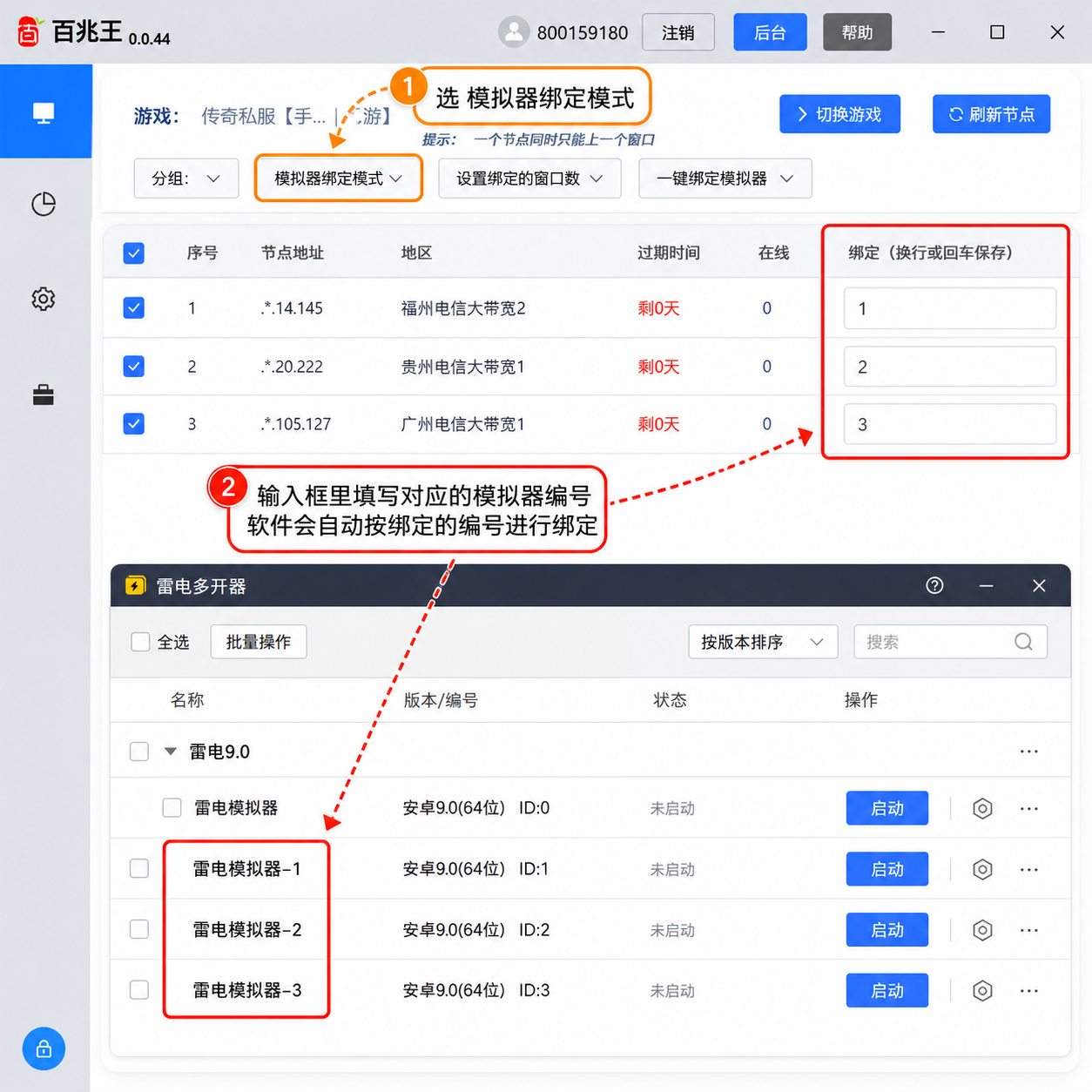This screenshot has width=1092, height=1092.
Task: Click the 雷电多开器 lightning title icon
Action: click(x=135, y=585)
